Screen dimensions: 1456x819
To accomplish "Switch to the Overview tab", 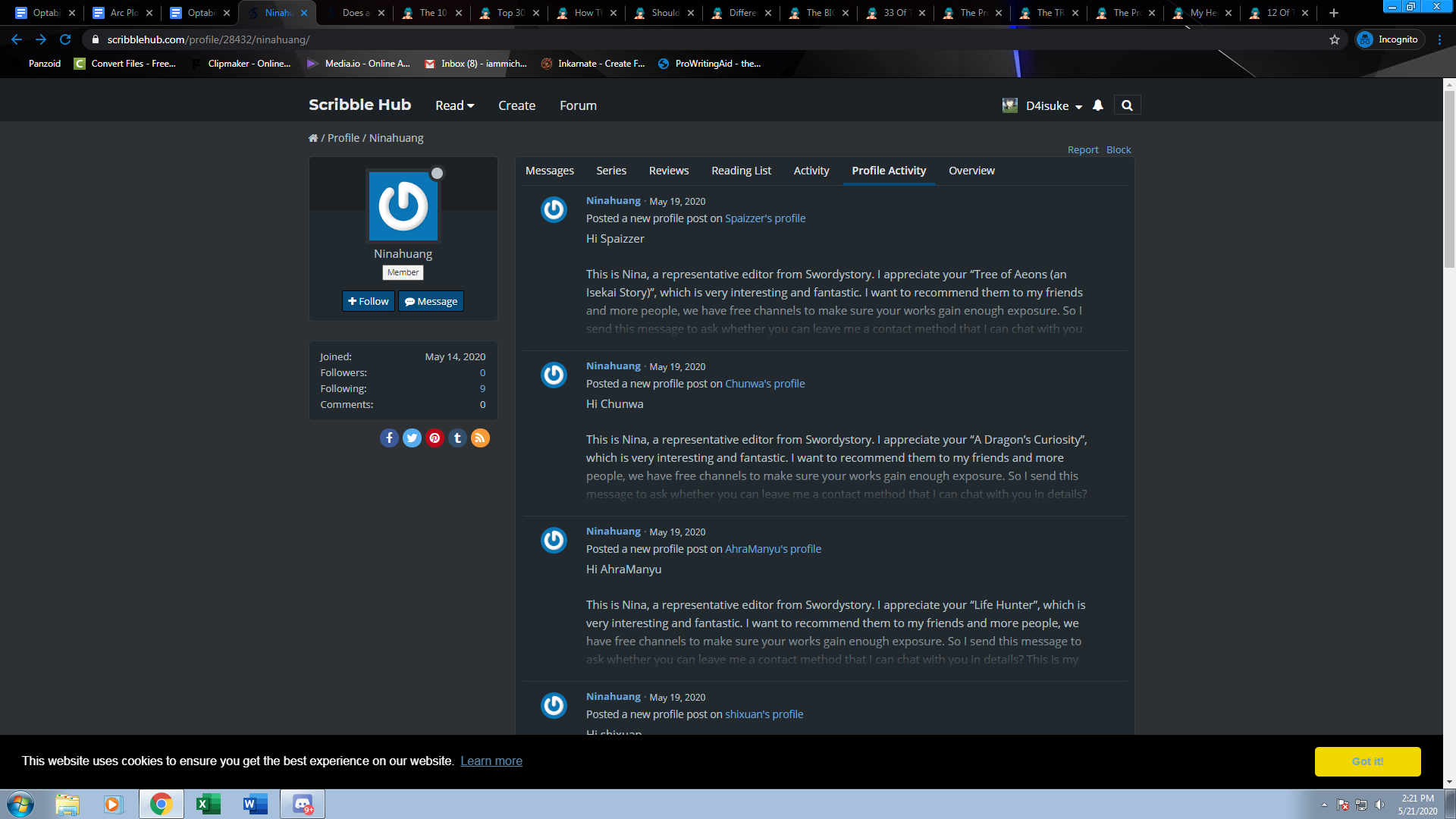I will [x=971, y=171].
